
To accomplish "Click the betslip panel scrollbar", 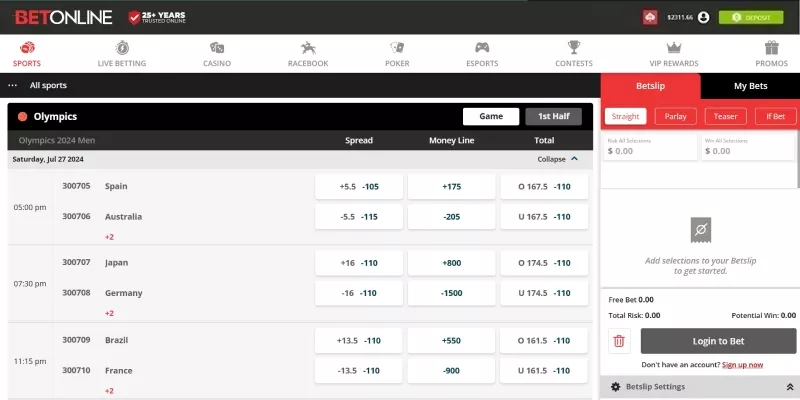I will [798, 160].
